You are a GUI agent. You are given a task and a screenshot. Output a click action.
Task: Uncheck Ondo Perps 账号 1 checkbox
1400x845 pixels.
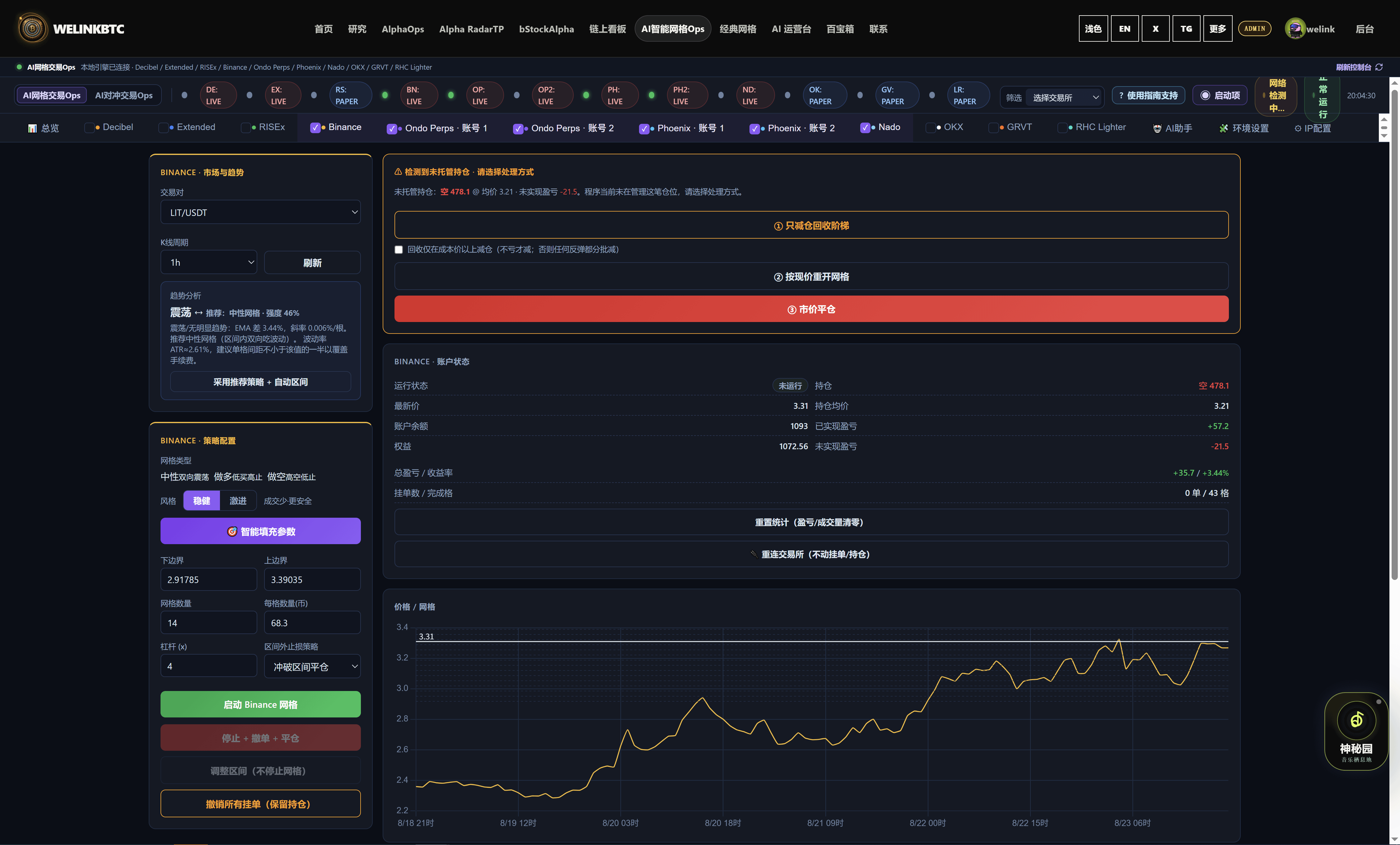point(391,128)
